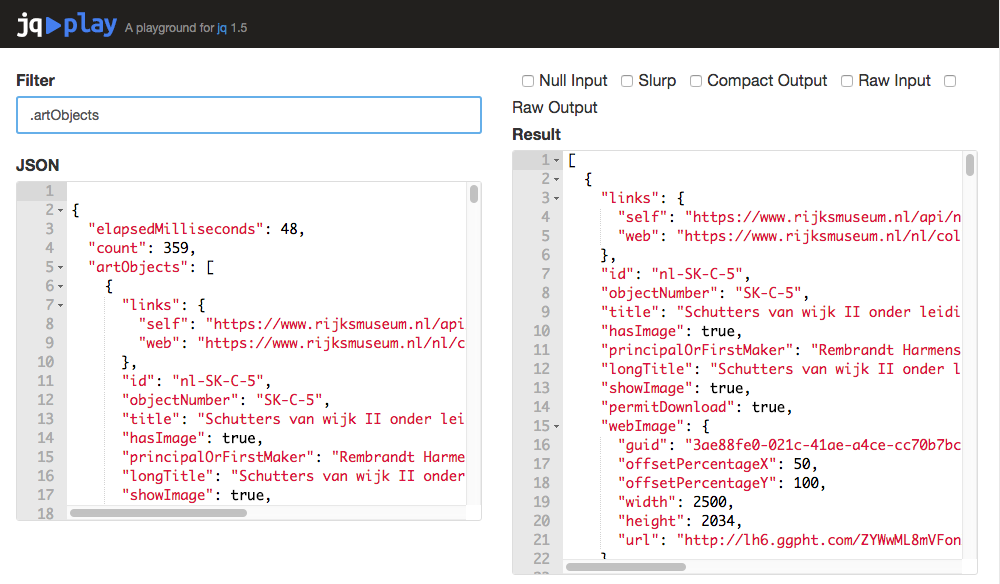Enable the Raw Output option
The height and width of the screenshot is (584, 1000).
coord(949,81)
